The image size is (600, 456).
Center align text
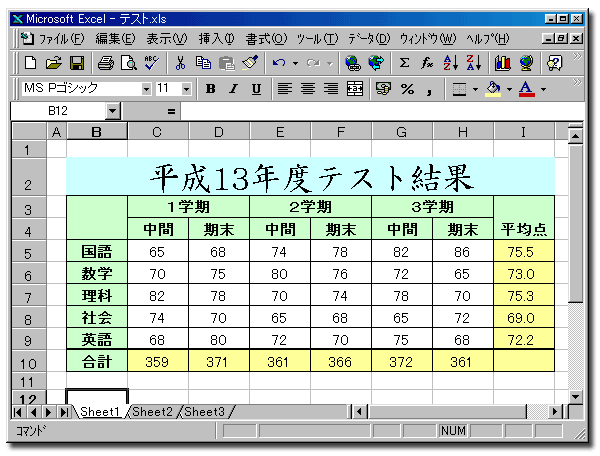click(308, 89)
